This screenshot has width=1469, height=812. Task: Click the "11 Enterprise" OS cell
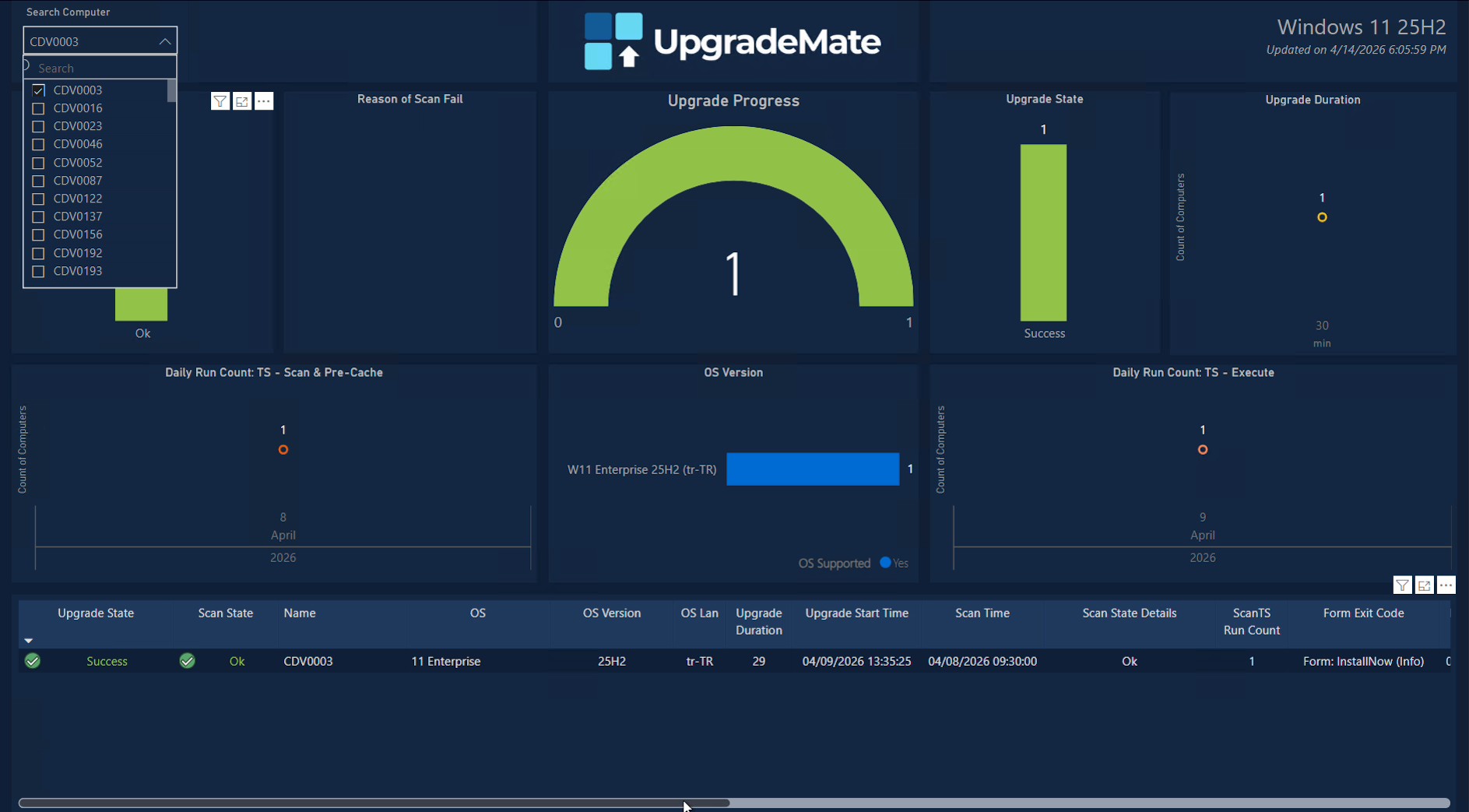tap(446, 661)
